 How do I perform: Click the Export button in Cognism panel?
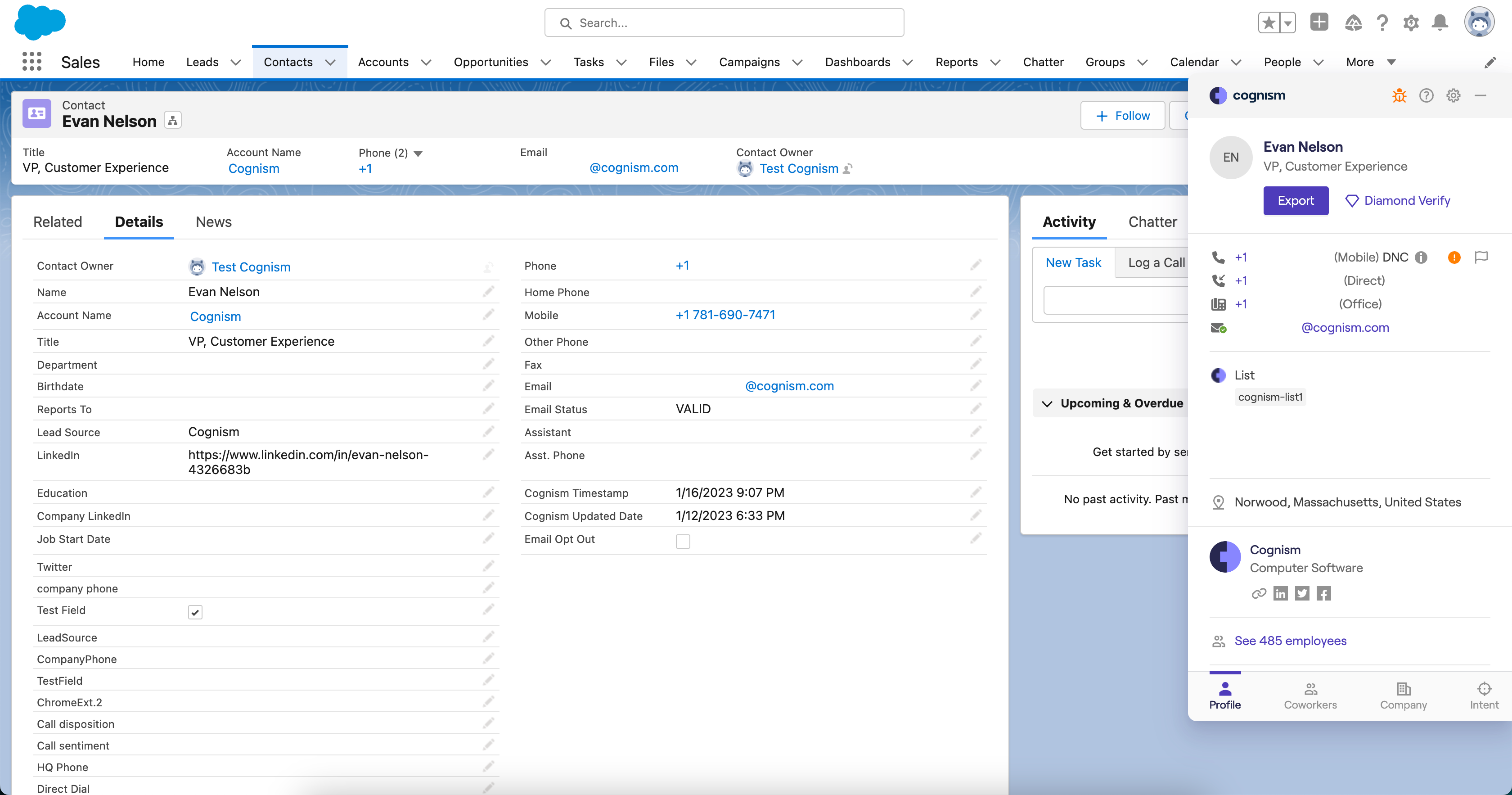[x=1296, y=201]
